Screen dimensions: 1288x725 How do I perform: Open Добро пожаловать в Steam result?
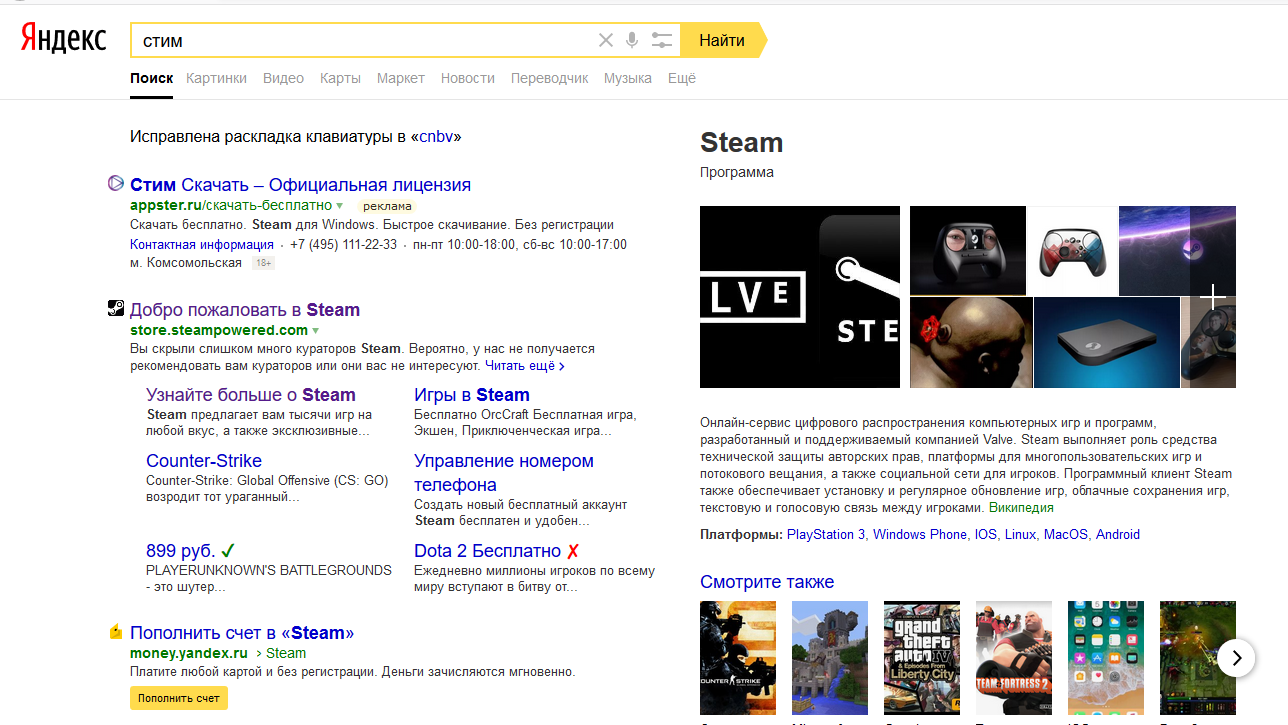[245, 310]
